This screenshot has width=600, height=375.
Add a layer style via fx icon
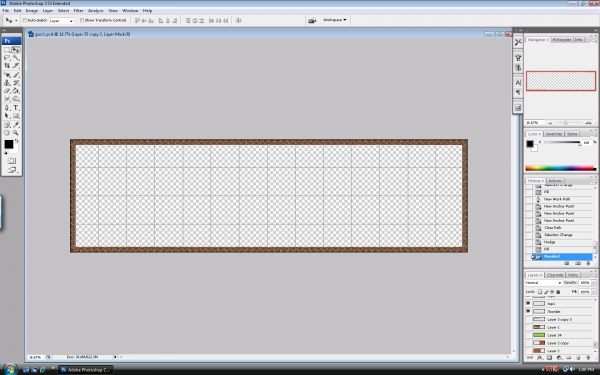pos(540,358)
